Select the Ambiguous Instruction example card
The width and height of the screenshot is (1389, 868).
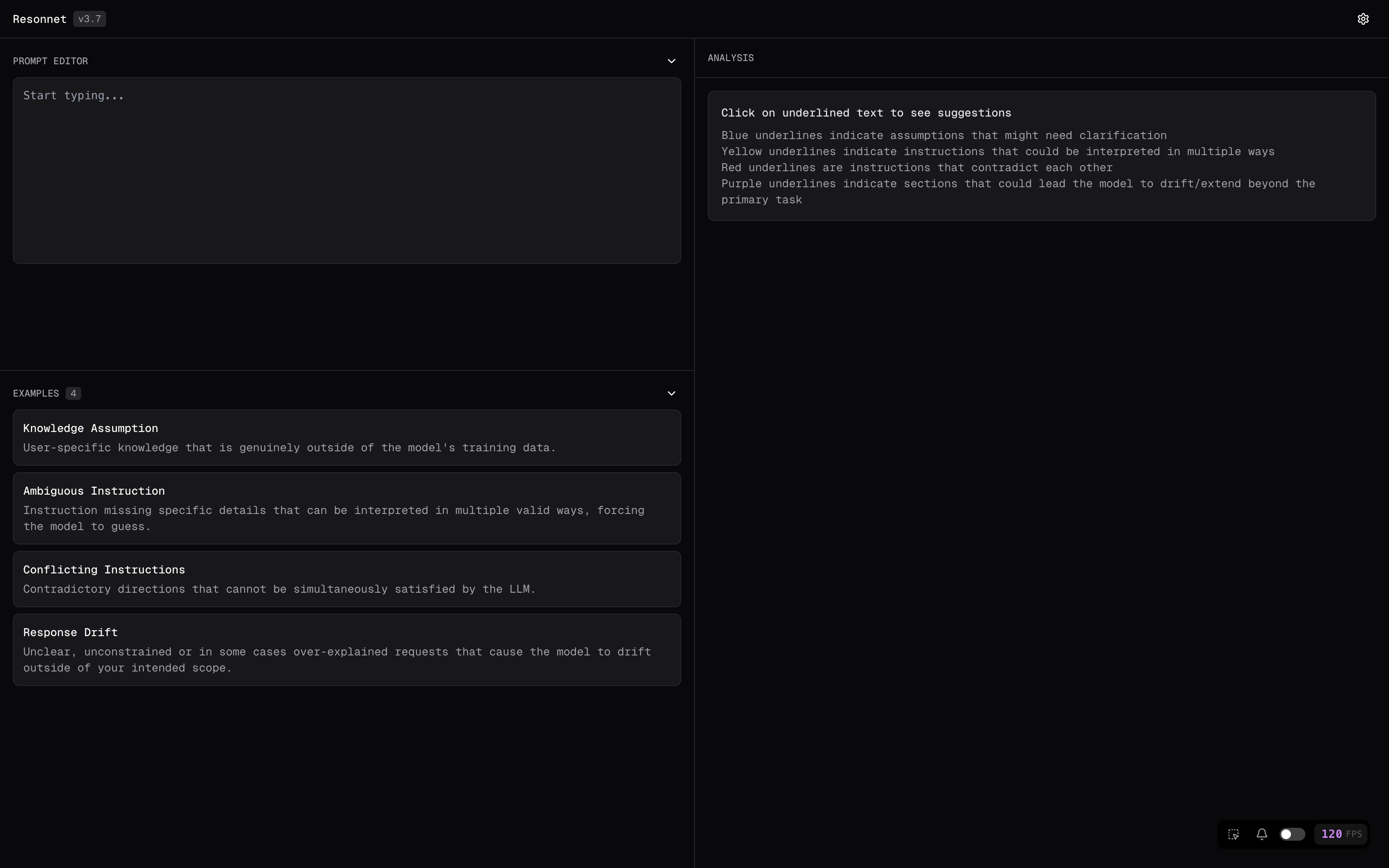click(x=347, y=508)
